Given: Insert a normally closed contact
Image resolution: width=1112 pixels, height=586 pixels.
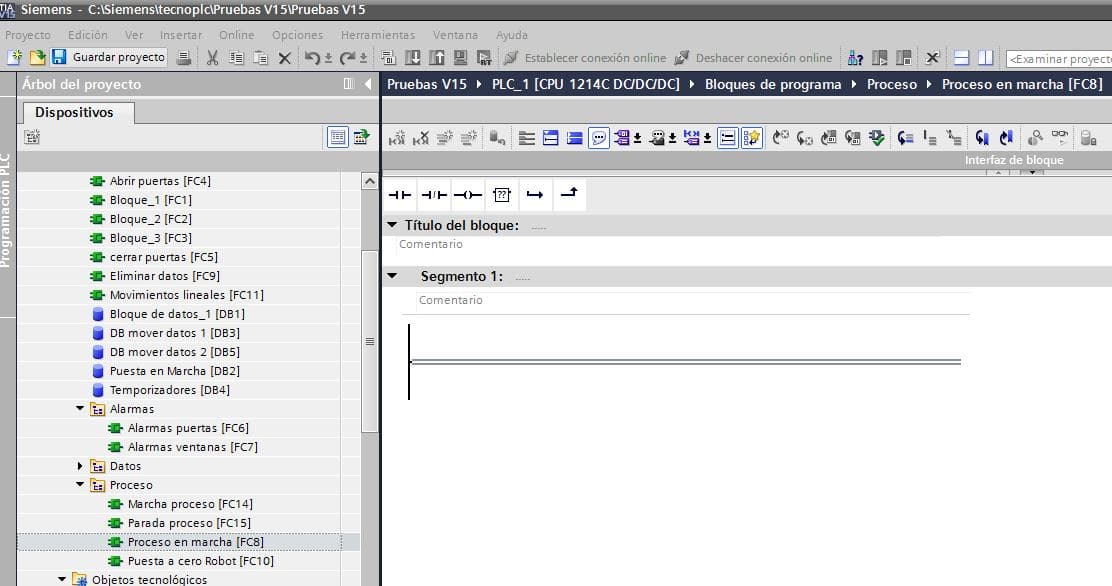Looking at the screenshot, I should 433,194.
